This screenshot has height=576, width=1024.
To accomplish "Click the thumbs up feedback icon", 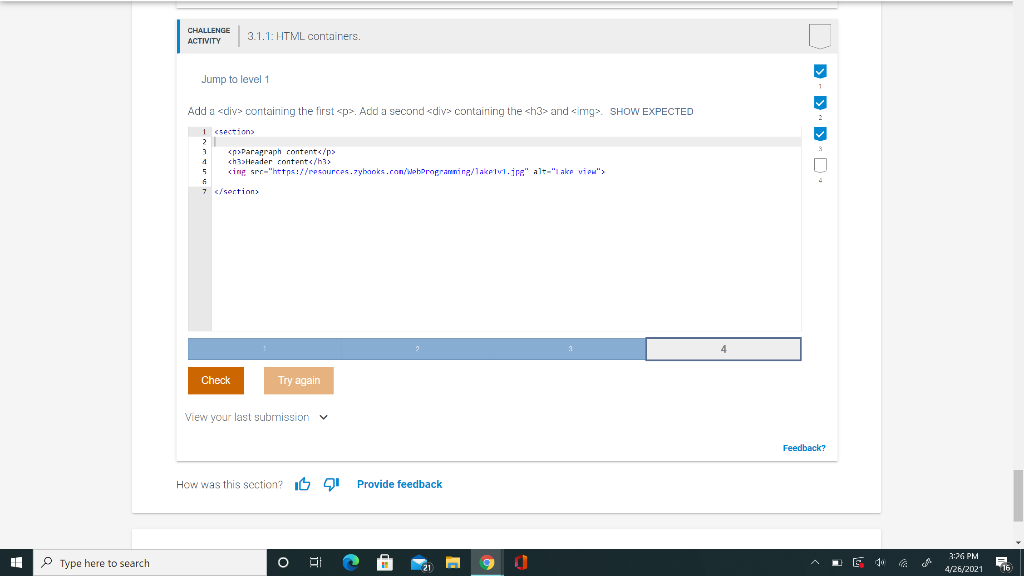I will point(302,484).
